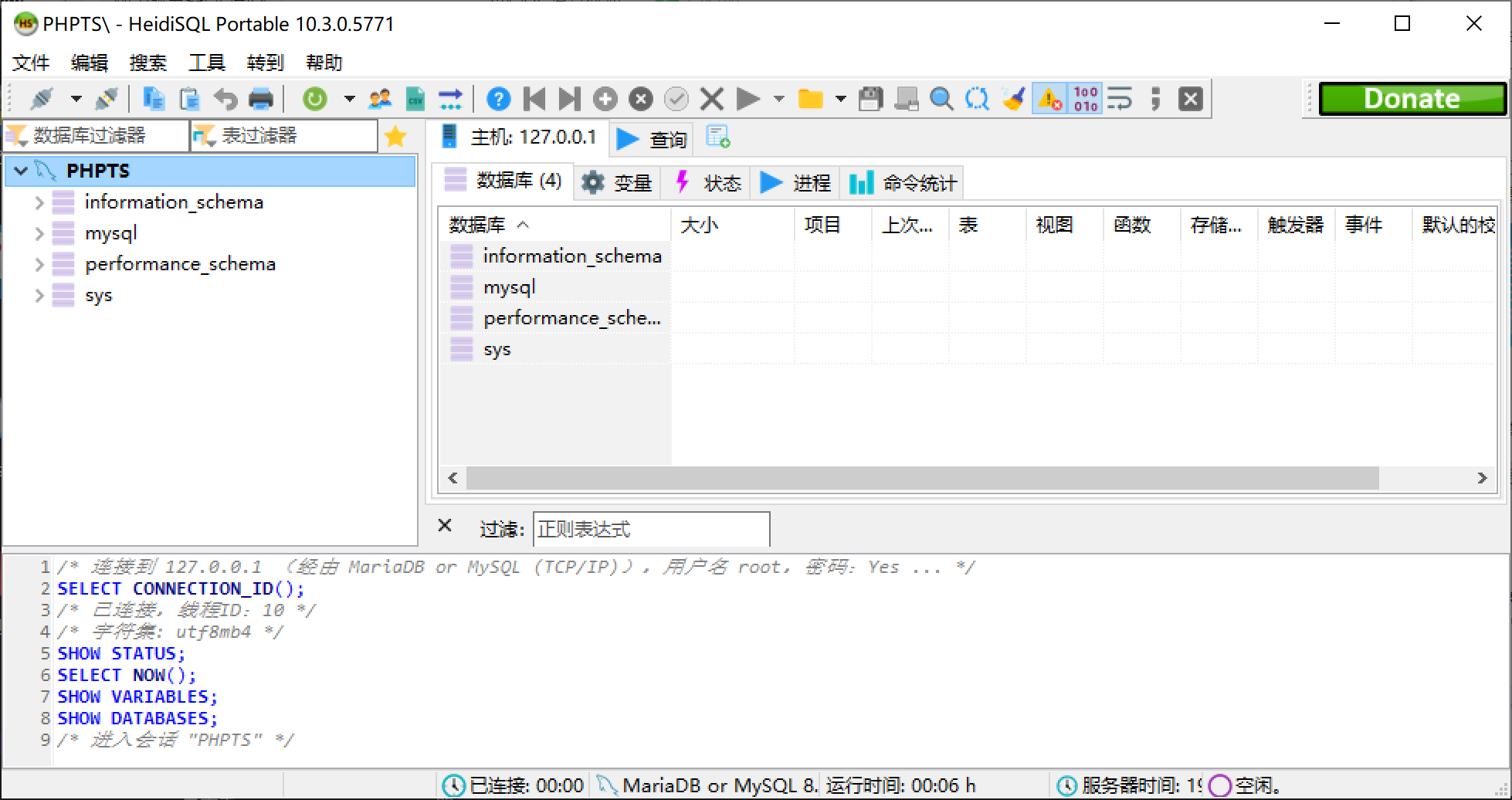Click the favorites star icon
This screenshot has height=800, width=1512.
[x=395, y=137]
